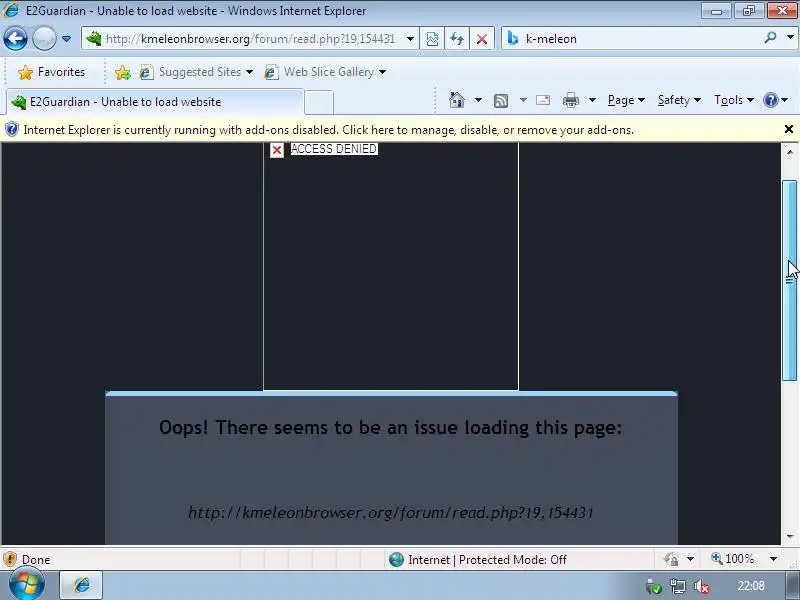This screenshot has height=600, width=800.
Task: Select the E2Guardian tab
Action: pyautogui.click(x=155, y=102)
